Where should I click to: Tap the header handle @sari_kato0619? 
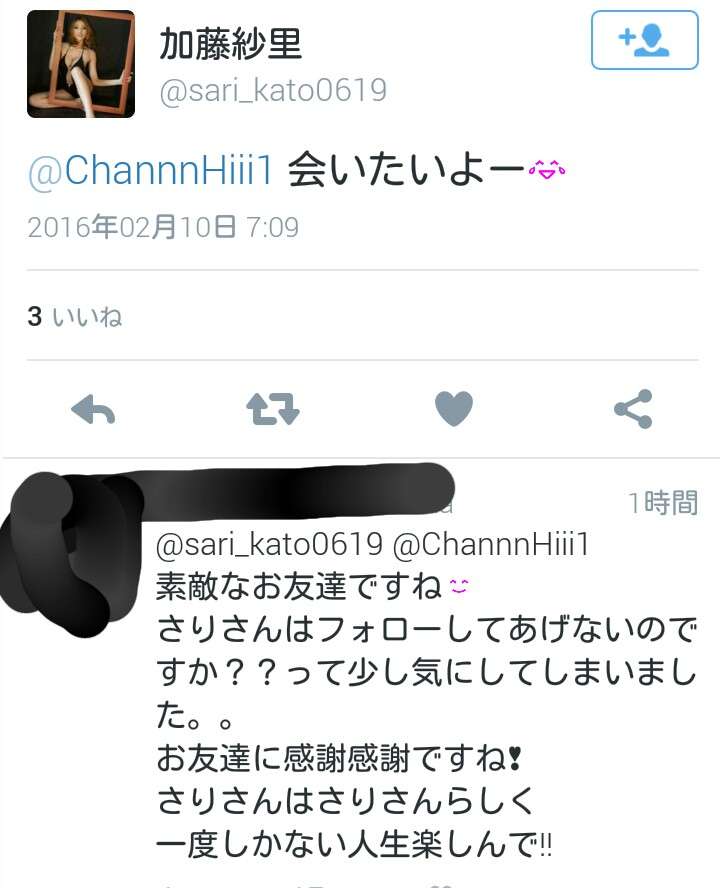[x=273, y=91]
